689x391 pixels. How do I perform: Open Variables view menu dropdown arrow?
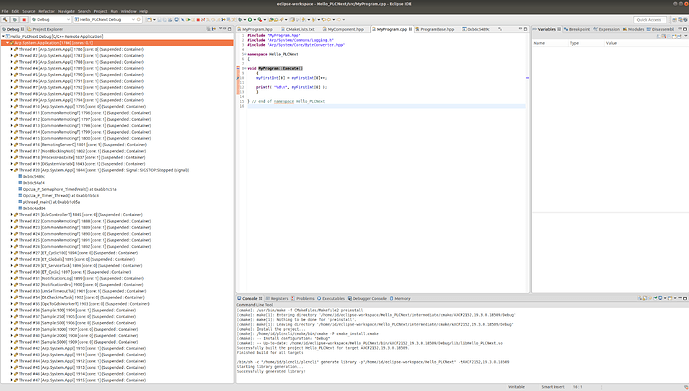[685, 36]
